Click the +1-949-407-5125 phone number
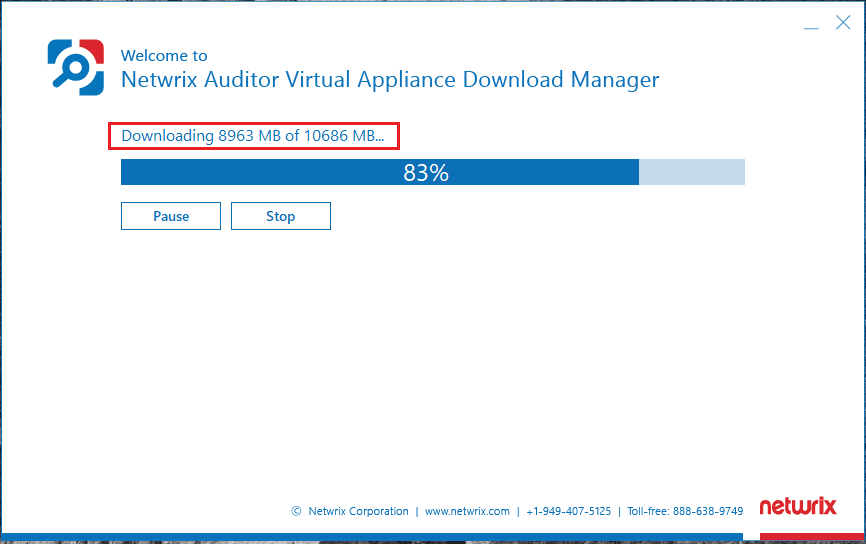The height and width of the screenshot is (544, 866). pos(568,511)
